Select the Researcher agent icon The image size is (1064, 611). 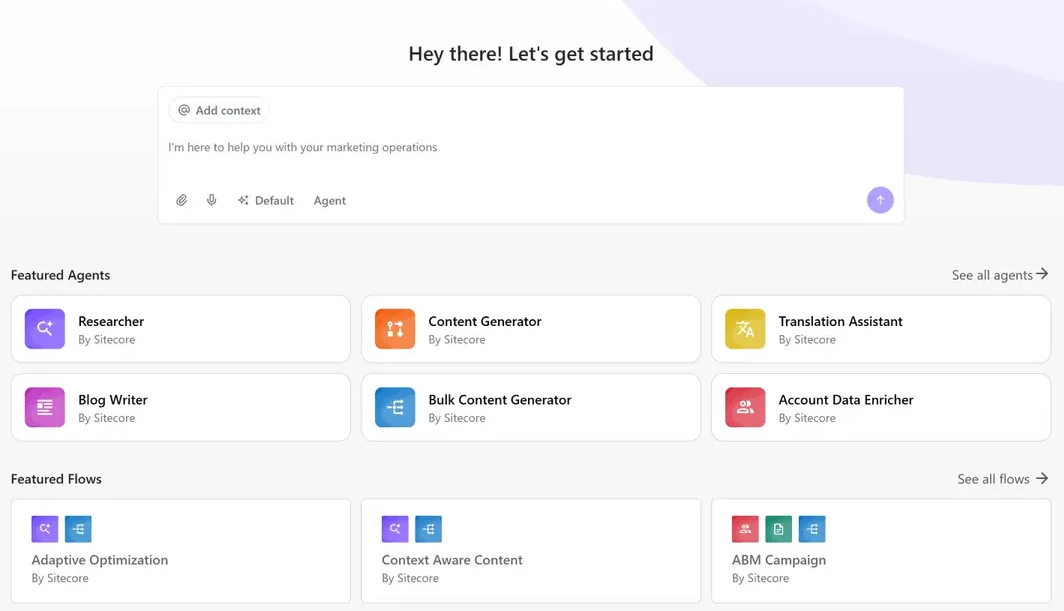pyautogui.click(x=44, y=328)
